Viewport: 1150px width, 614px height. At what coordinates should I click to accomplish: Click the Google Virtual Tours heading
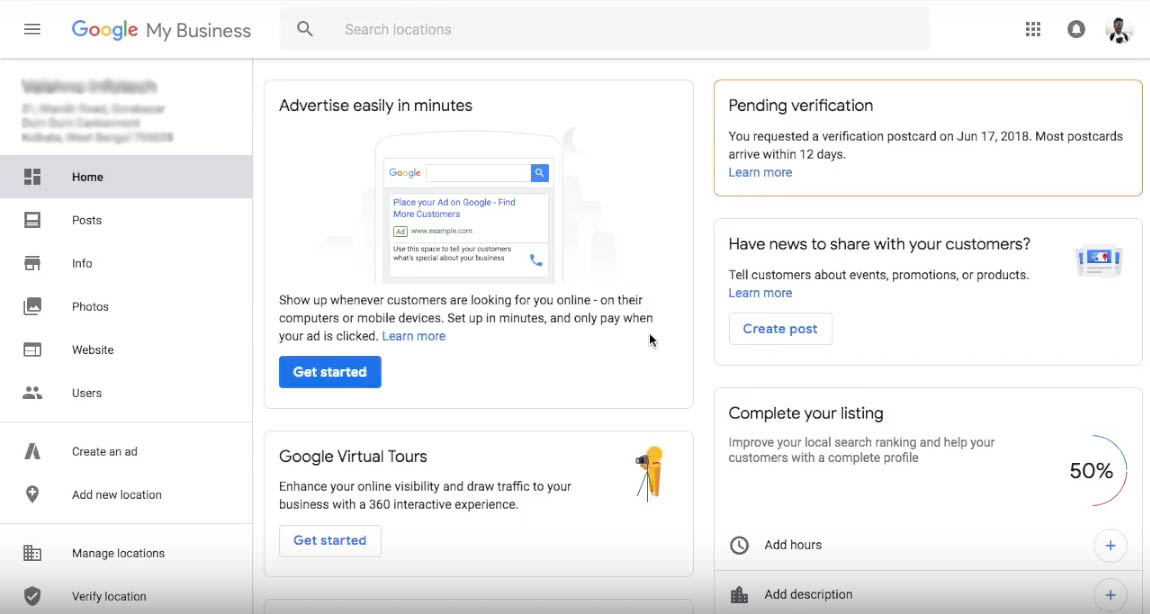(353, 456)
